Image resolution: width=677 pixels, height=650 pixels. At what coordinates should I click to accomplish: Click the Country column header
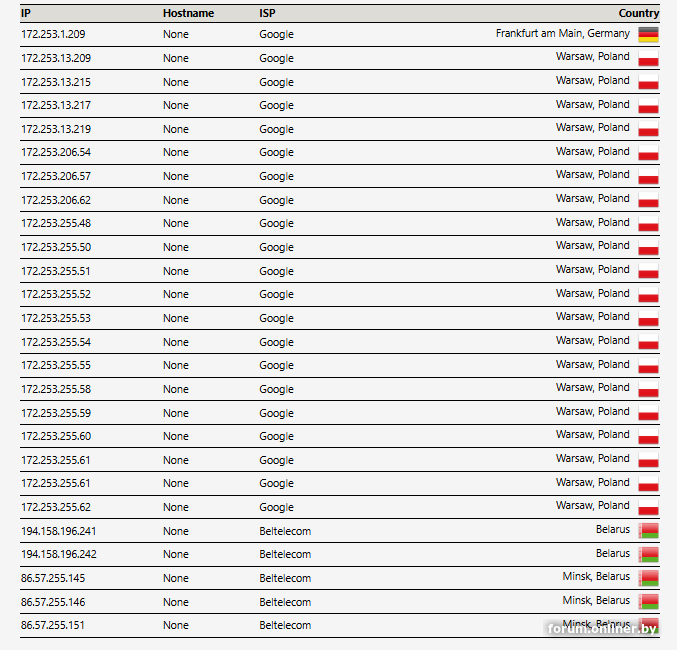638,13
